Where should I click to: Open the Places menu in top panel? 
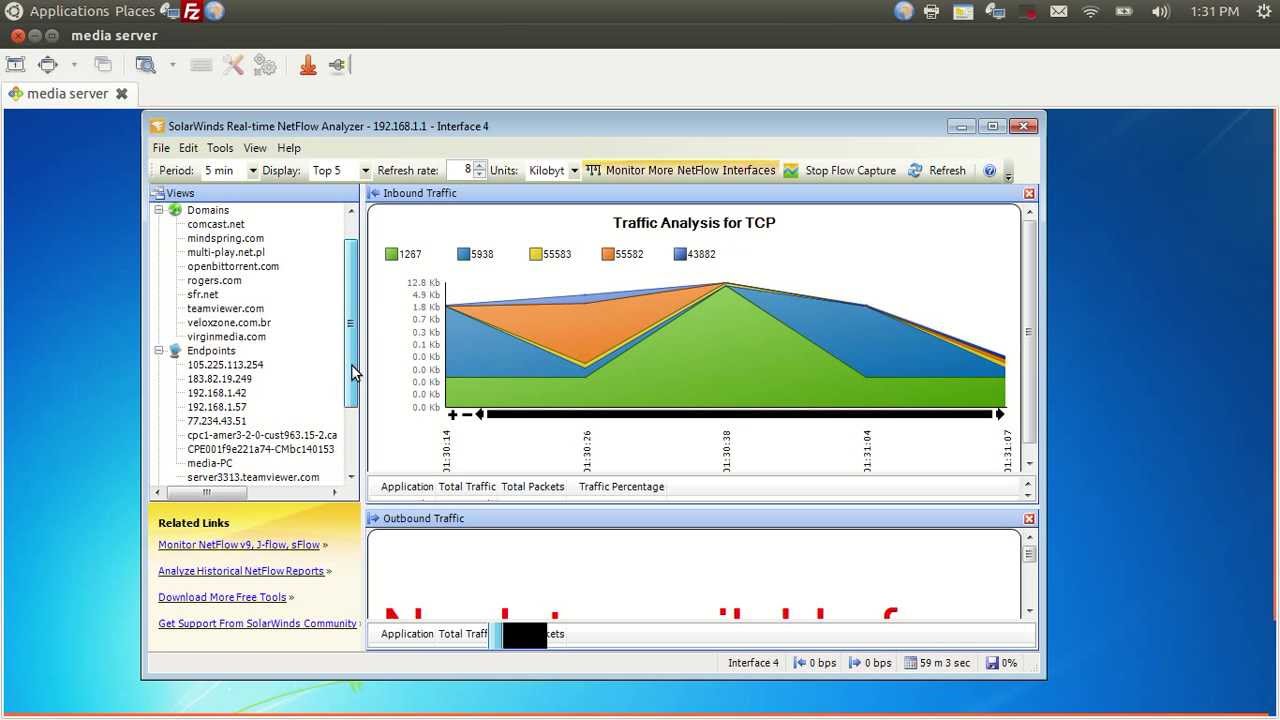135,11
